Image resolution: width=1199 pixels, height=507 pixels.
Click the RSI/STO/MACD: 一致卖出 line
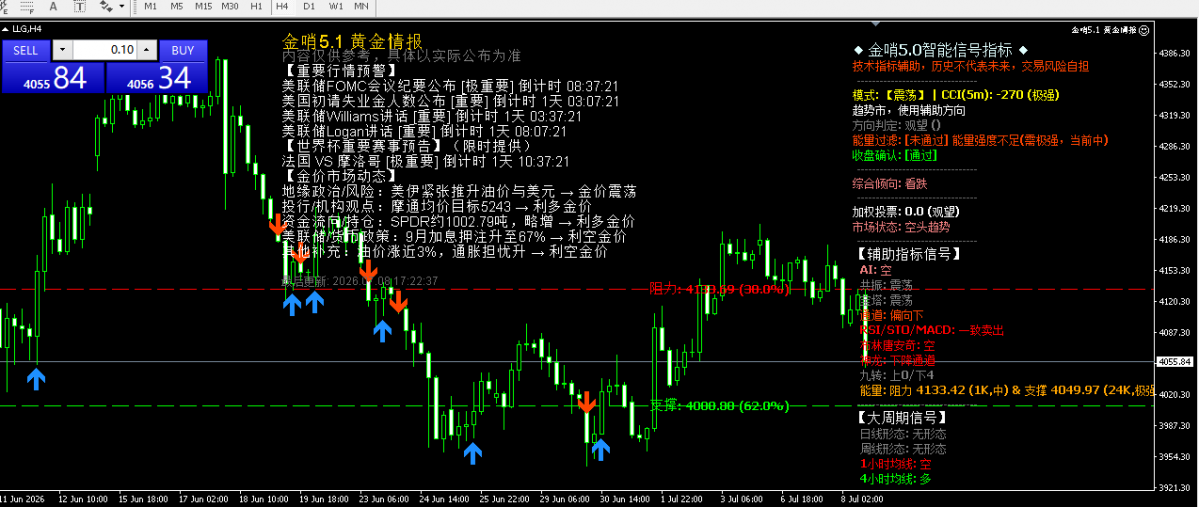click(x=931, y=330)
